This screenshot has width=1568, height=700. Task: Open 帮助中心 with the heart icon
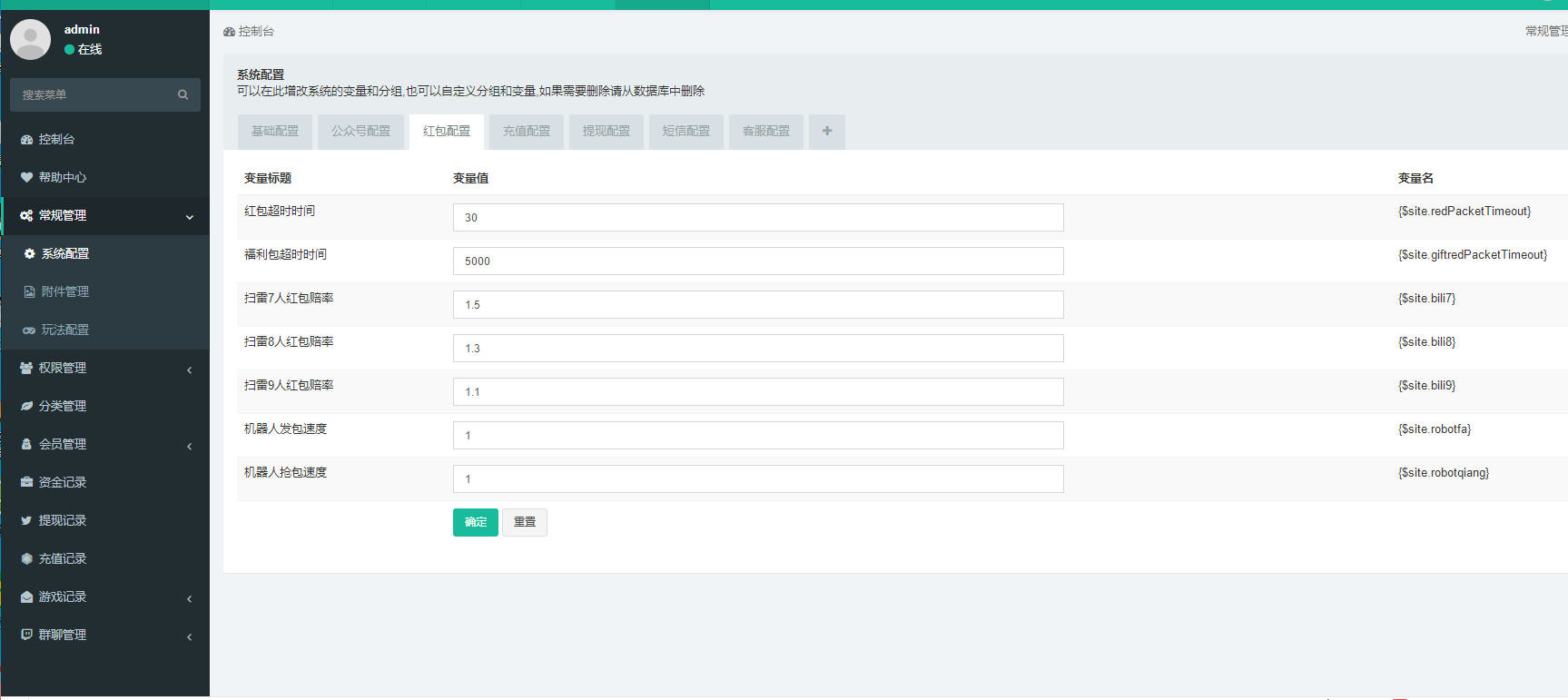click(x=62, y=177)
